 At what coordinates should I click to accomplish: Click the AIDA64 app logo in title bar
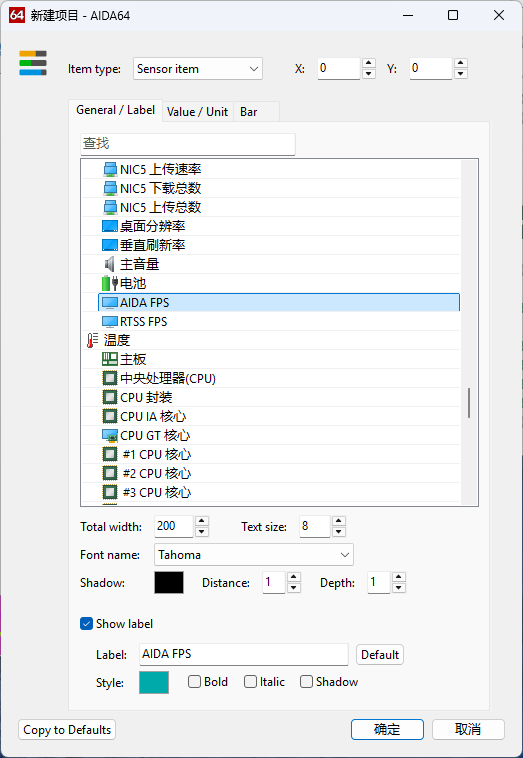tap(17, 15)
